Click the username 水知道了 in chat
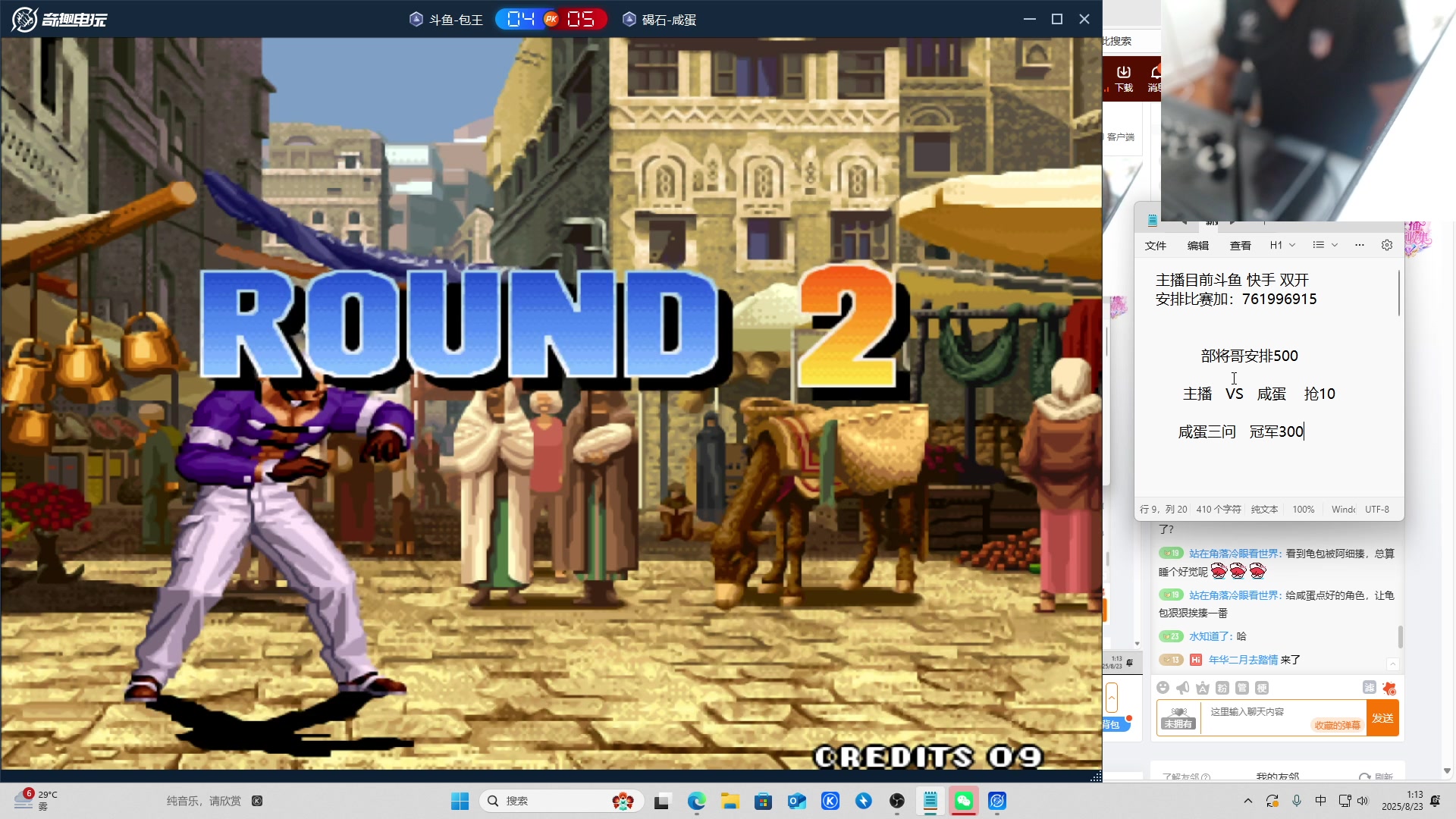Image resolution: width=1456 pixels, height=819 pixels. 1212,636
